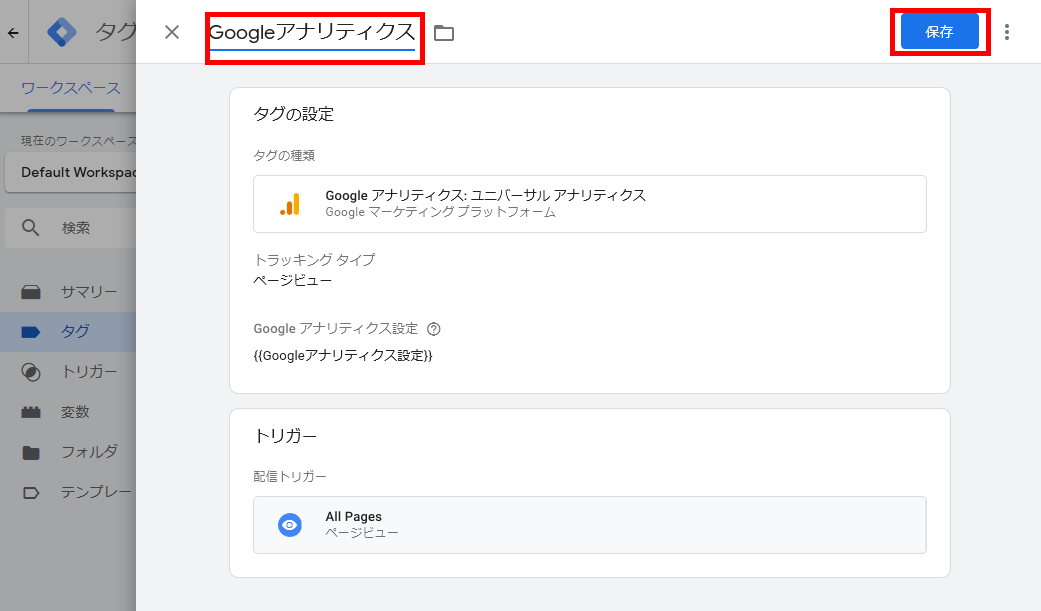Viewport: 1041px width, 611px height.
Task: Click the フォルダ folder icon in sidebar
Action: click(31, 453)
